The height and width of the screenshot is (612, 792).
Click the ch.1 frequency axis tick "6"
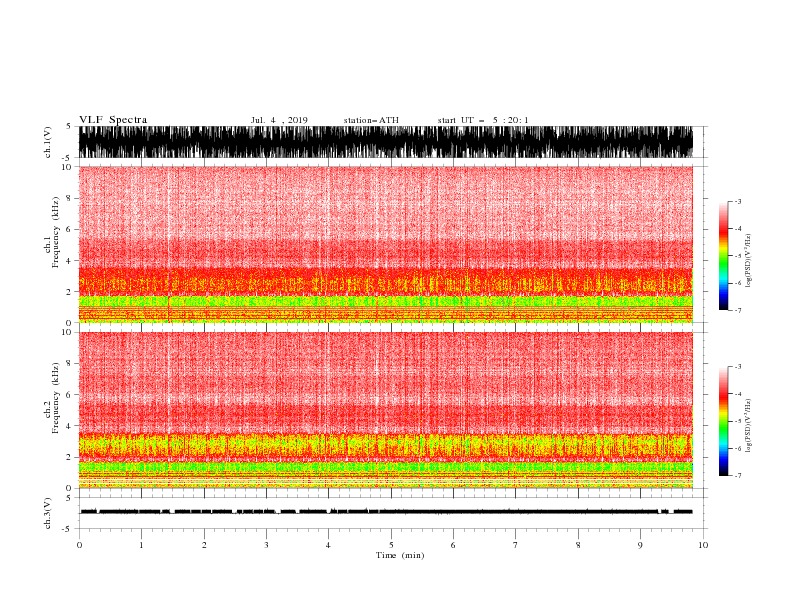69,230
